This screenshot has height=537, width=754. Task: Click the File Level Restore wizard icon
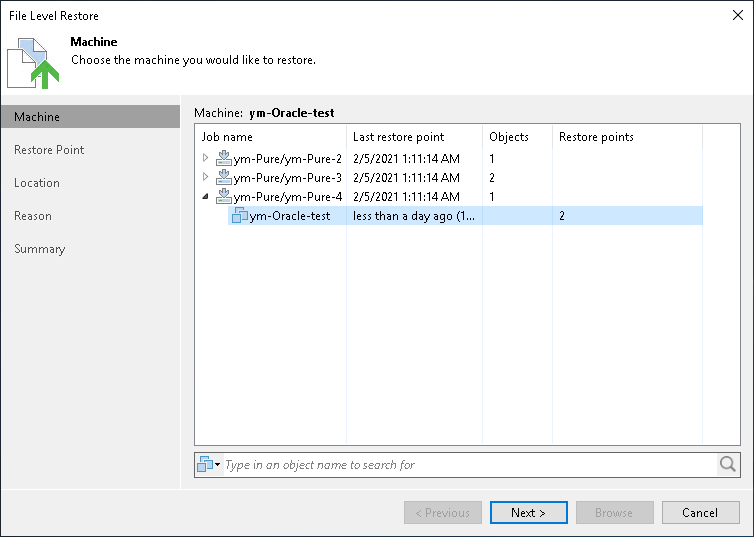click(x=33, y=63)
